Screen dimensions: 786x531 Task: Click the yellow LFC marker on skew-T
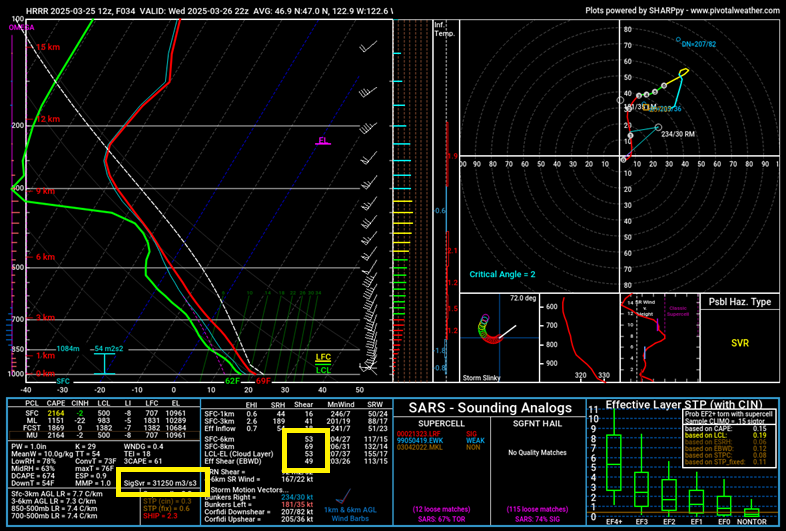(x=323, y=357)
